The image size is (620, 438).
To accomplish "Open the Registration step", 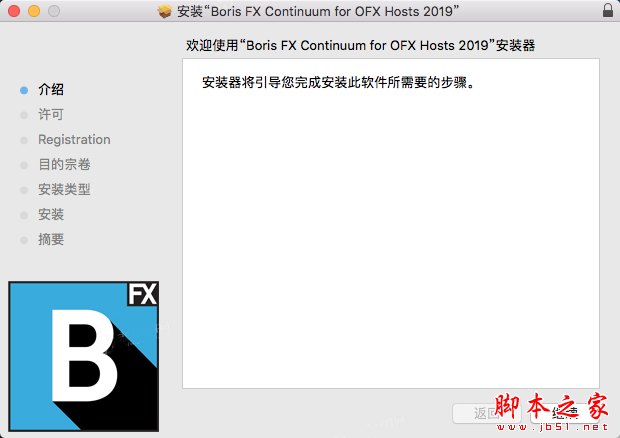I will (x=74, y=140).
